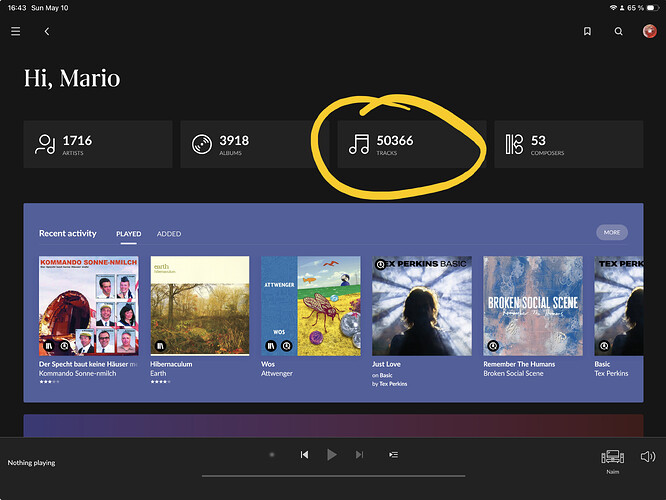
Task: Click the artists person icon
Action: (45, 144)
